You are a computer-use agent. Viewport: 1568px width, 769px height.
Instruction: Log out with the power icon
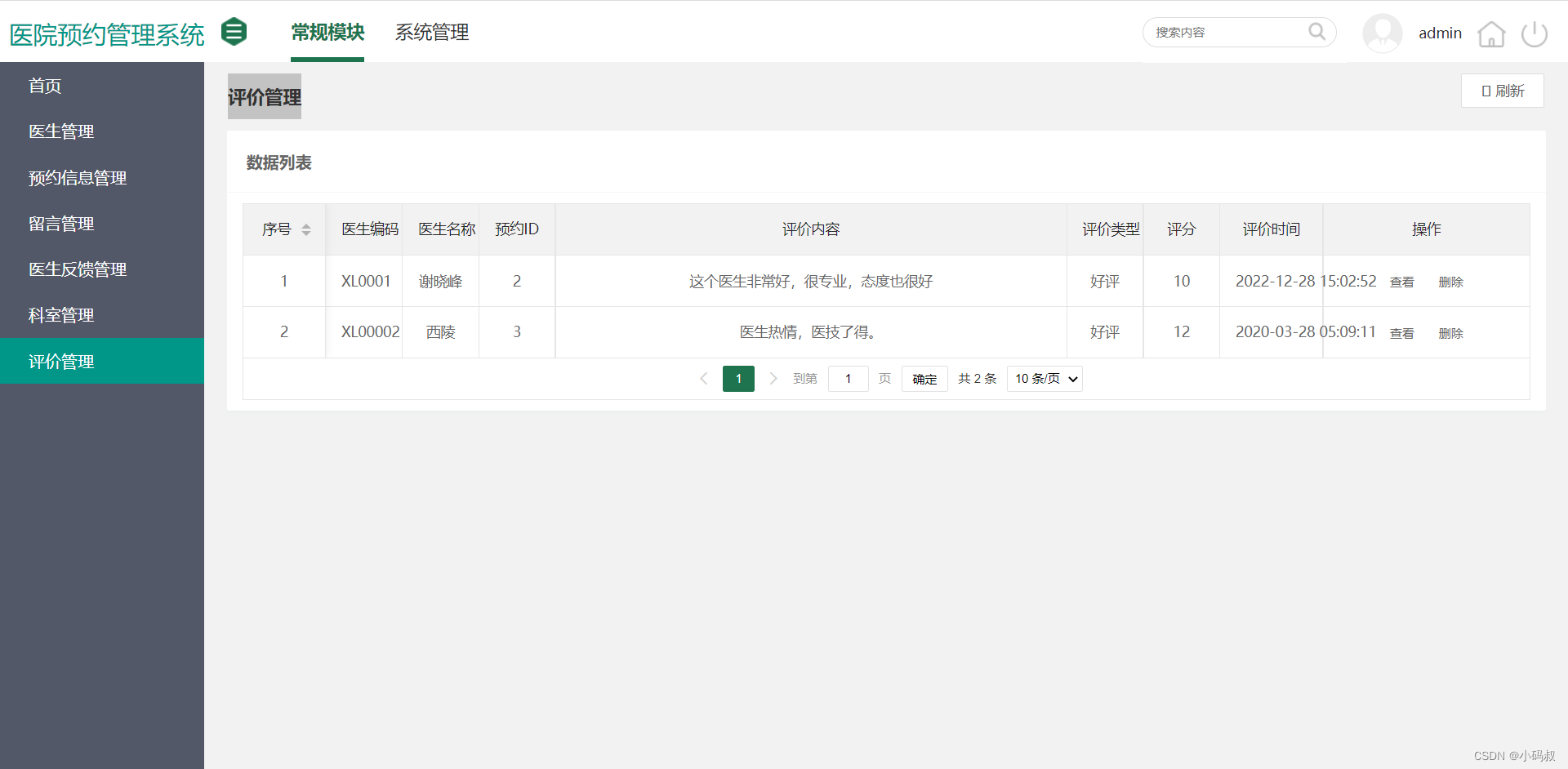pyautogui.click(x=1535, y=33)
